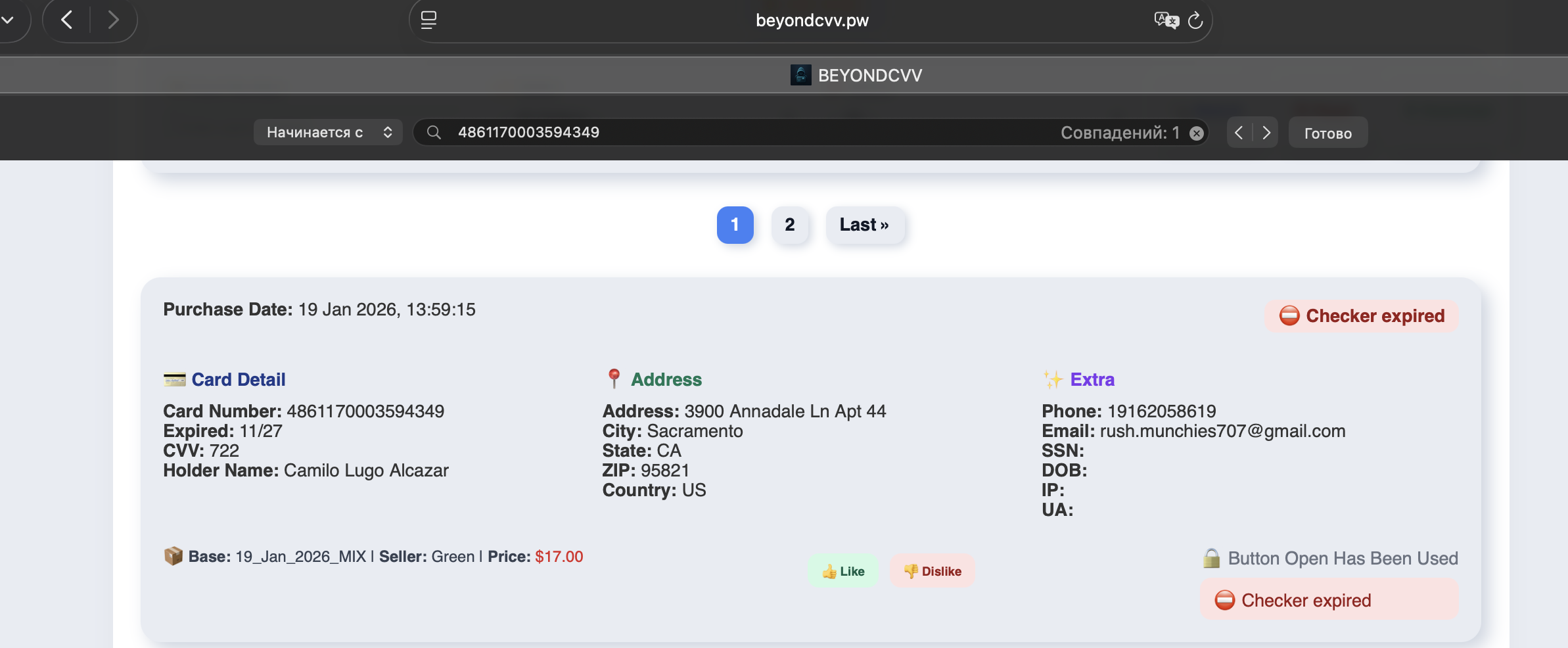The width and height of the screenshot is (1568, 648).
Task: Click the sparkle icon beside Extra
Action: 1053,379
